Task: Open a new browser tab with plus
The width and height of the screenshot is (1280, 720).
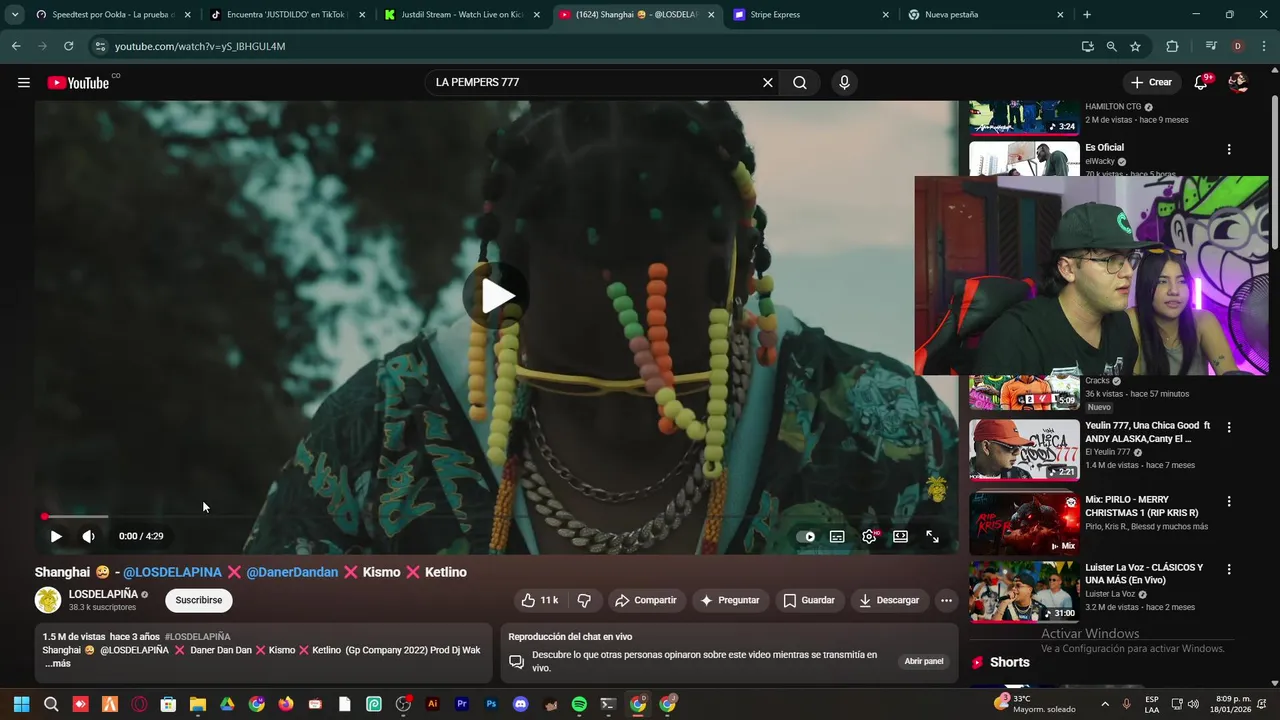Action: tap(1087, 15)
